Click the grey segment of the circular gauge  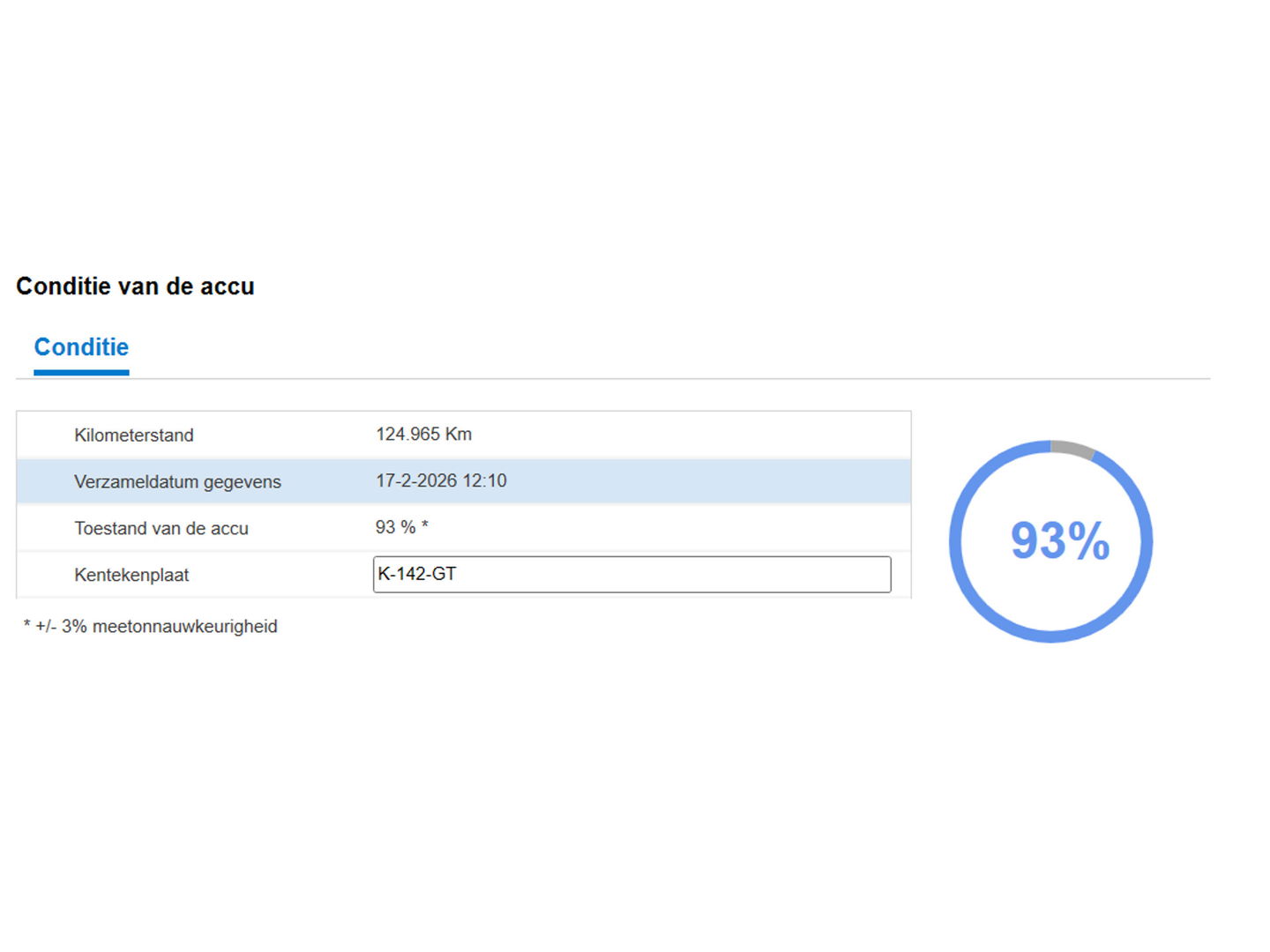1072,448
